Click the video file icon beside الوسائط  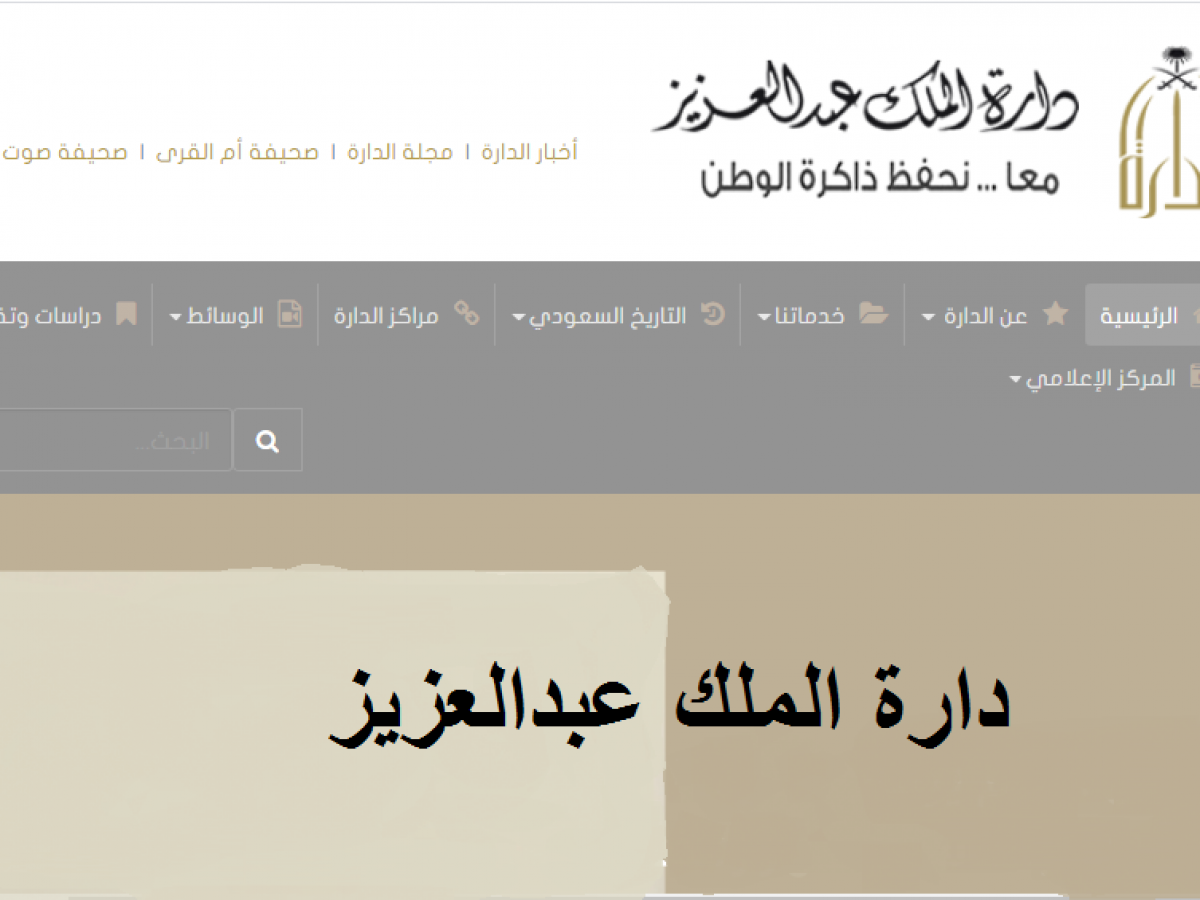pyautogui.click(x=290, y=315)
